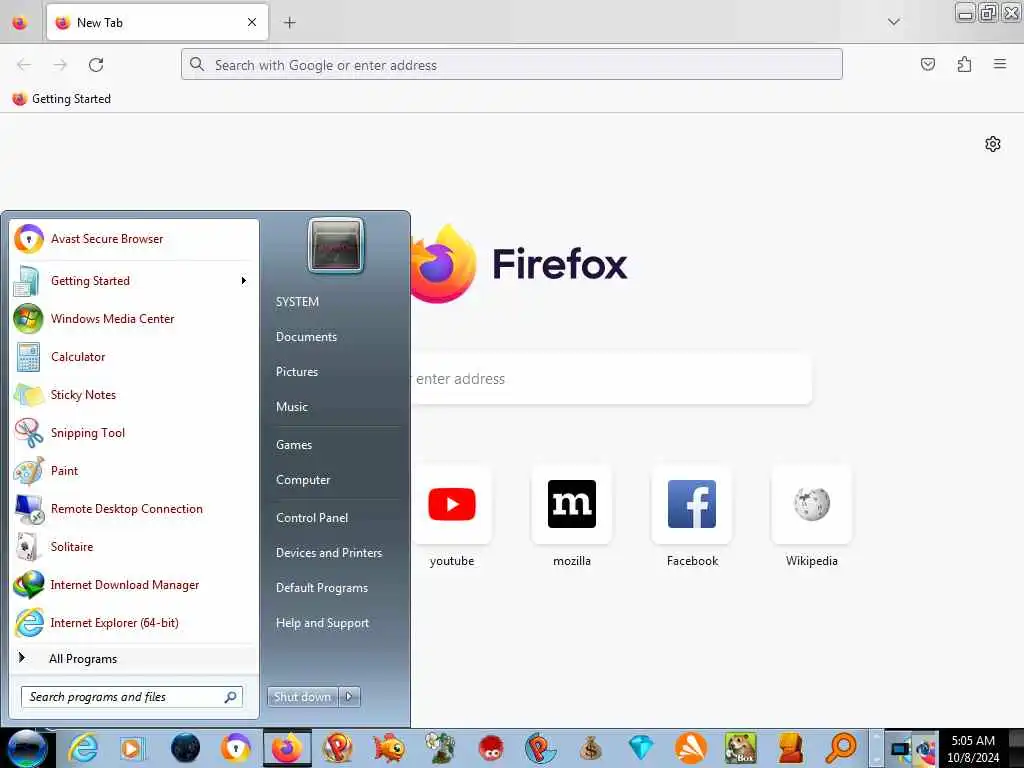Click the Windows Start orb
Viewport: 1024px width, 768px height.
coord(27,748)
